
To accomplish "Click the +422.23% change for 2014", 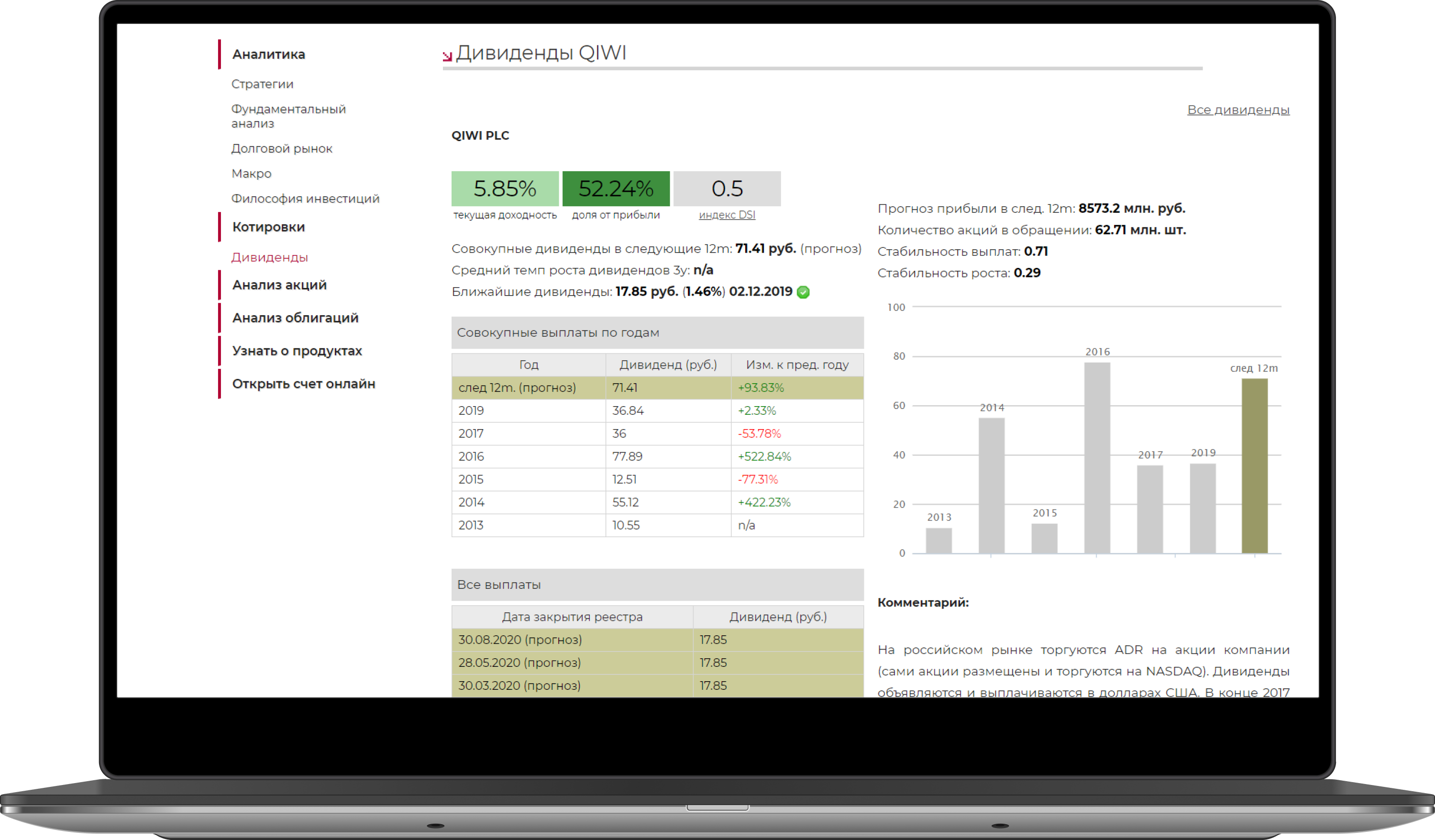I will 764,502.
